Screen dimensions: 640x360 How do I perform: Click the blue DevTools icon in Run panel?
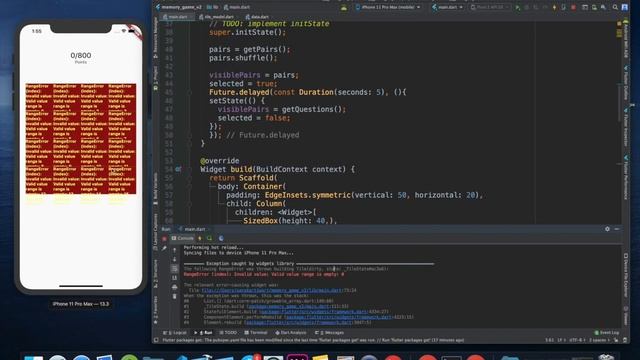point(221,238)
